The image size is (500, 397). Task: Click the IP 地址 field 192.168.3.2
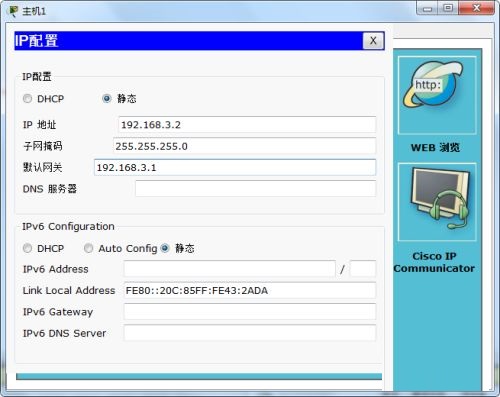tap(247, 125)
